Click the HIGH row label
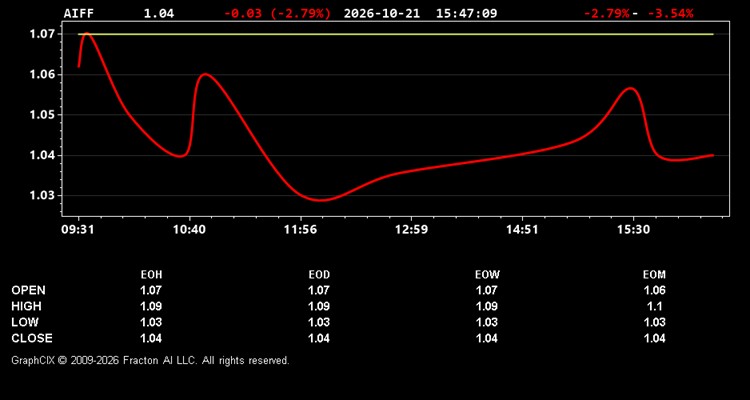This screenshot has width=750, height=400. click(26, 306)
